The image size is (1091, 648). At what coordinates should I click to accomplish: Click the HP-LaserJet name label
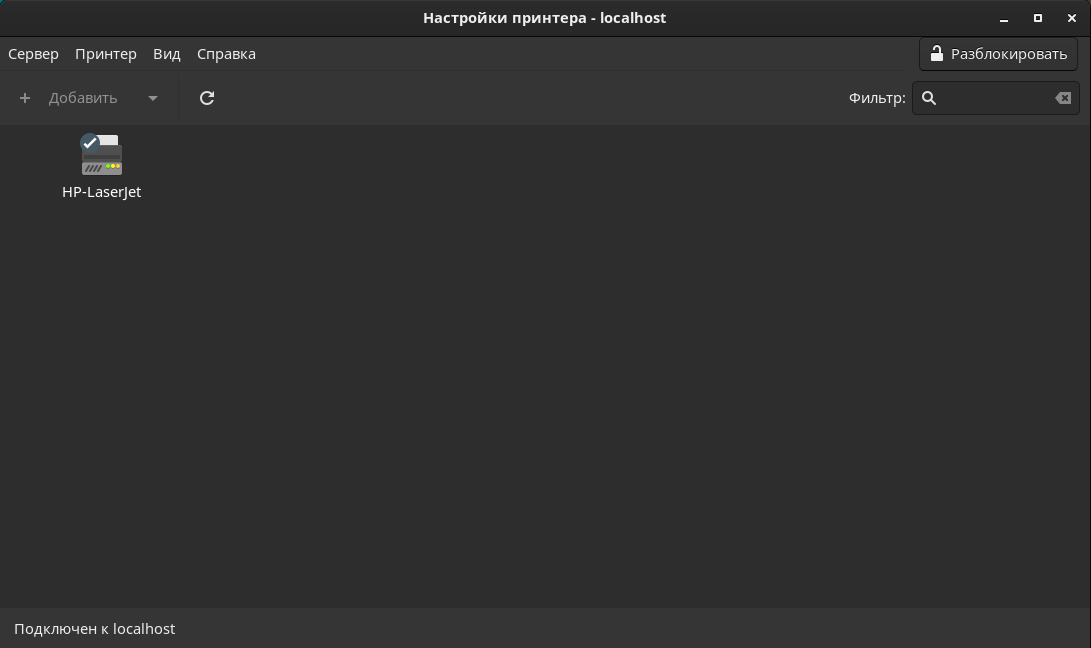click(102, 192)
